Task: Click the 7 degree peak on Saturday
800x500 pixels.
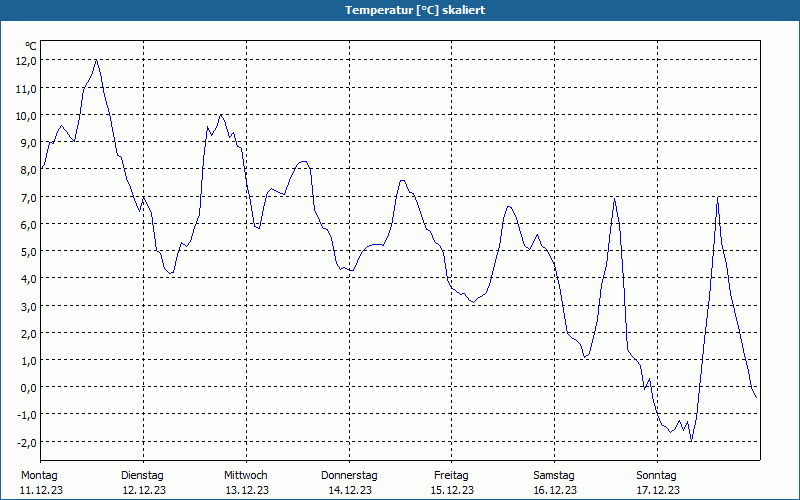Action: pyautogui.click(x=615, y=198)
